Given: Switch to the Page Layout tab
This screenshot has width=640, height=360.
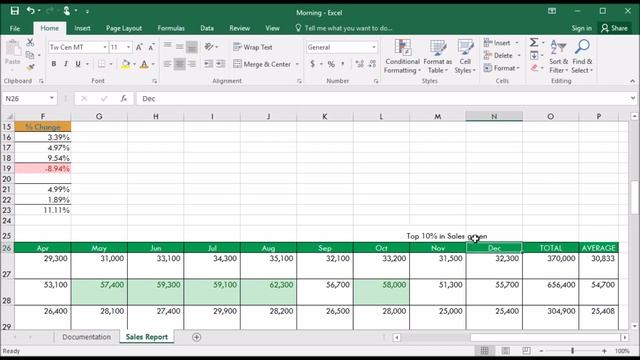Looking at the screenshot, I should coord(124,28).
